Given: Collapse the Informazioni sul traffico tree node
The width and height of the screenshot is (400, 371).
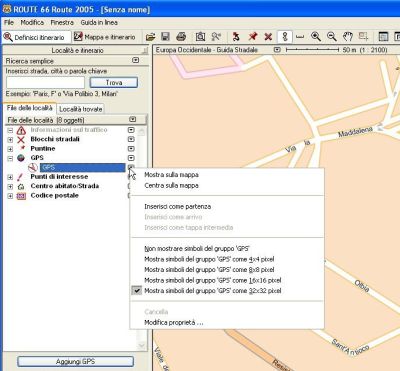Looking at the screenshot, I should click(10, 130).
